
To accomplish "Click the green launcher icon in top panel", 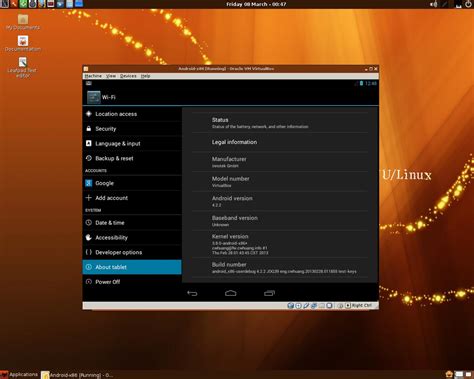I will coord(23,4).
